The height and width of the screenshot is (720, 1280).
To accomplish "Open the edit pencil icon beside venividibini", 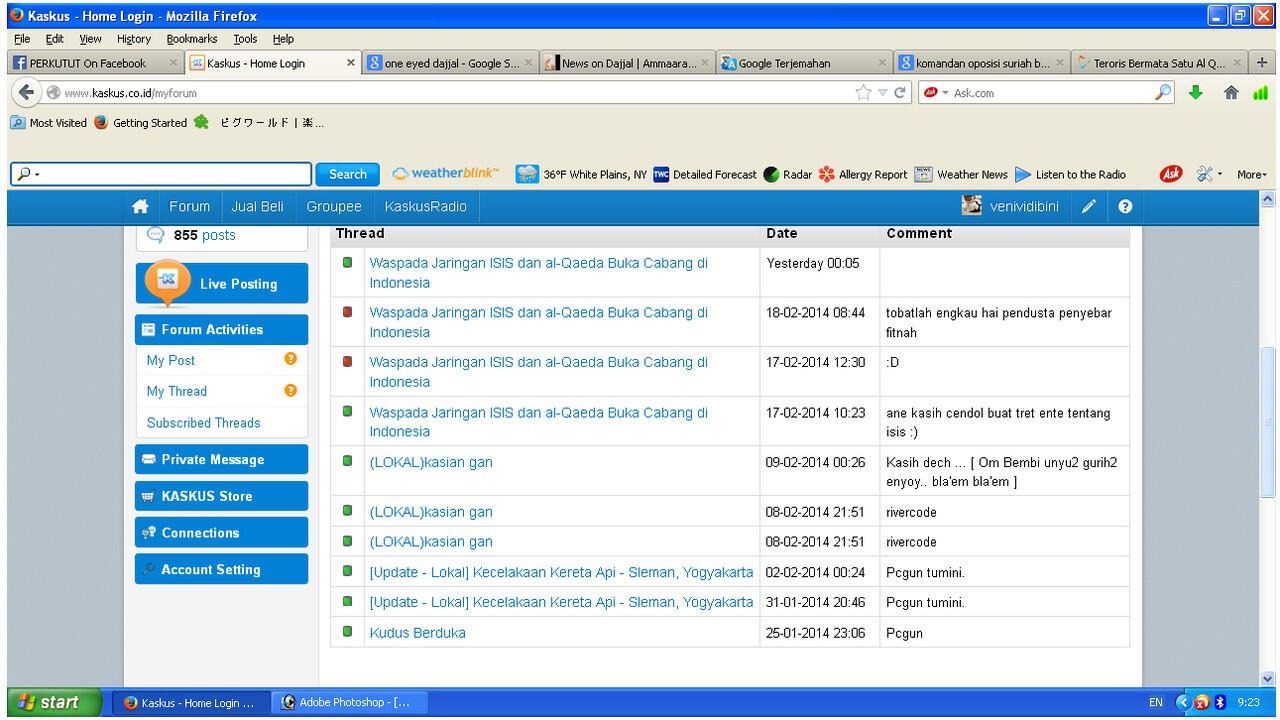I will [x=1089, y=206].
